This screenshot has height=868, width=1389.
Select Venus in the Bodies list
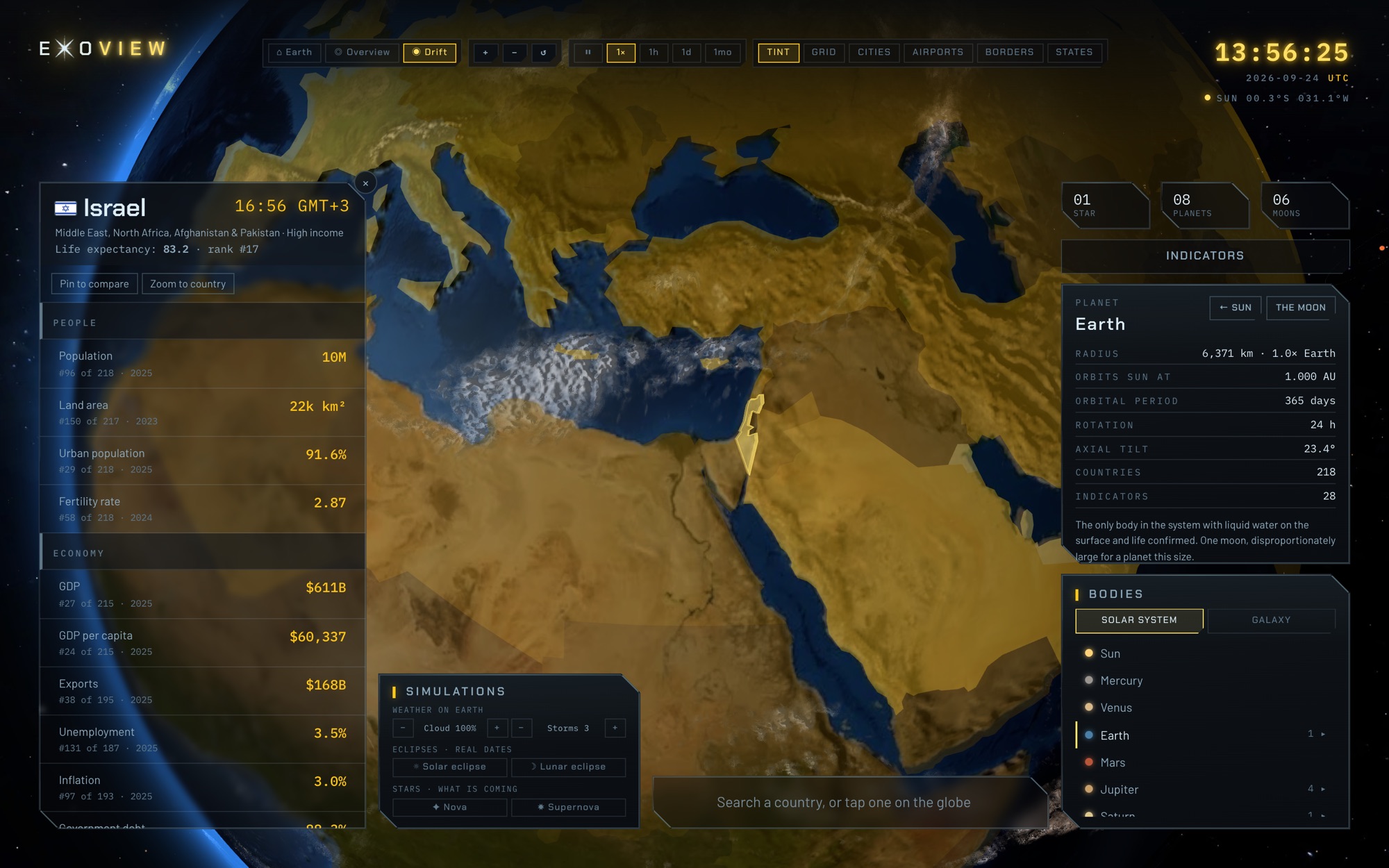click(1205, 708)
